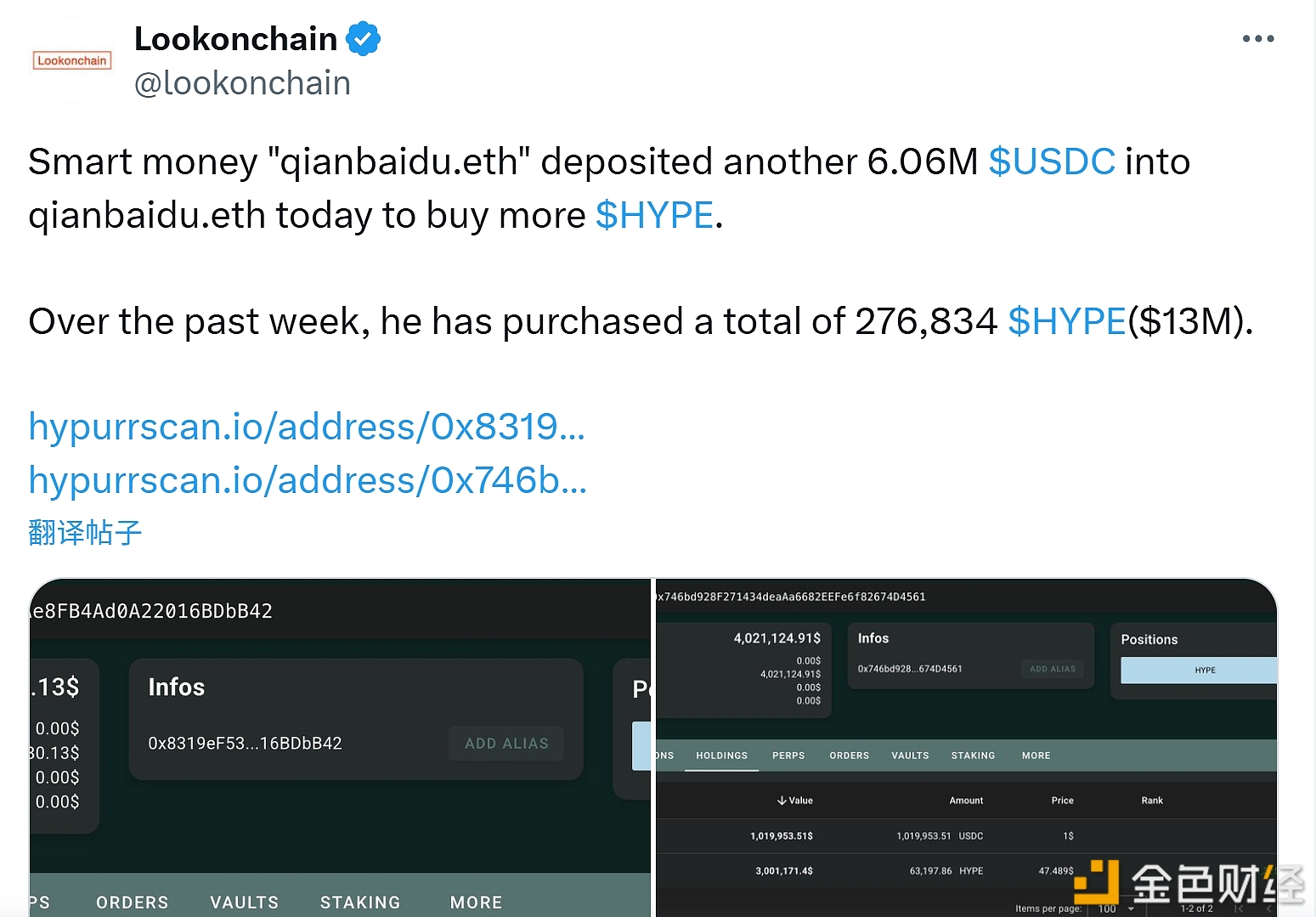Click the Lookonchain profile avatar
Image resolution: width=1316 pixels, height=917 pixels.
[x=72, y=60]
